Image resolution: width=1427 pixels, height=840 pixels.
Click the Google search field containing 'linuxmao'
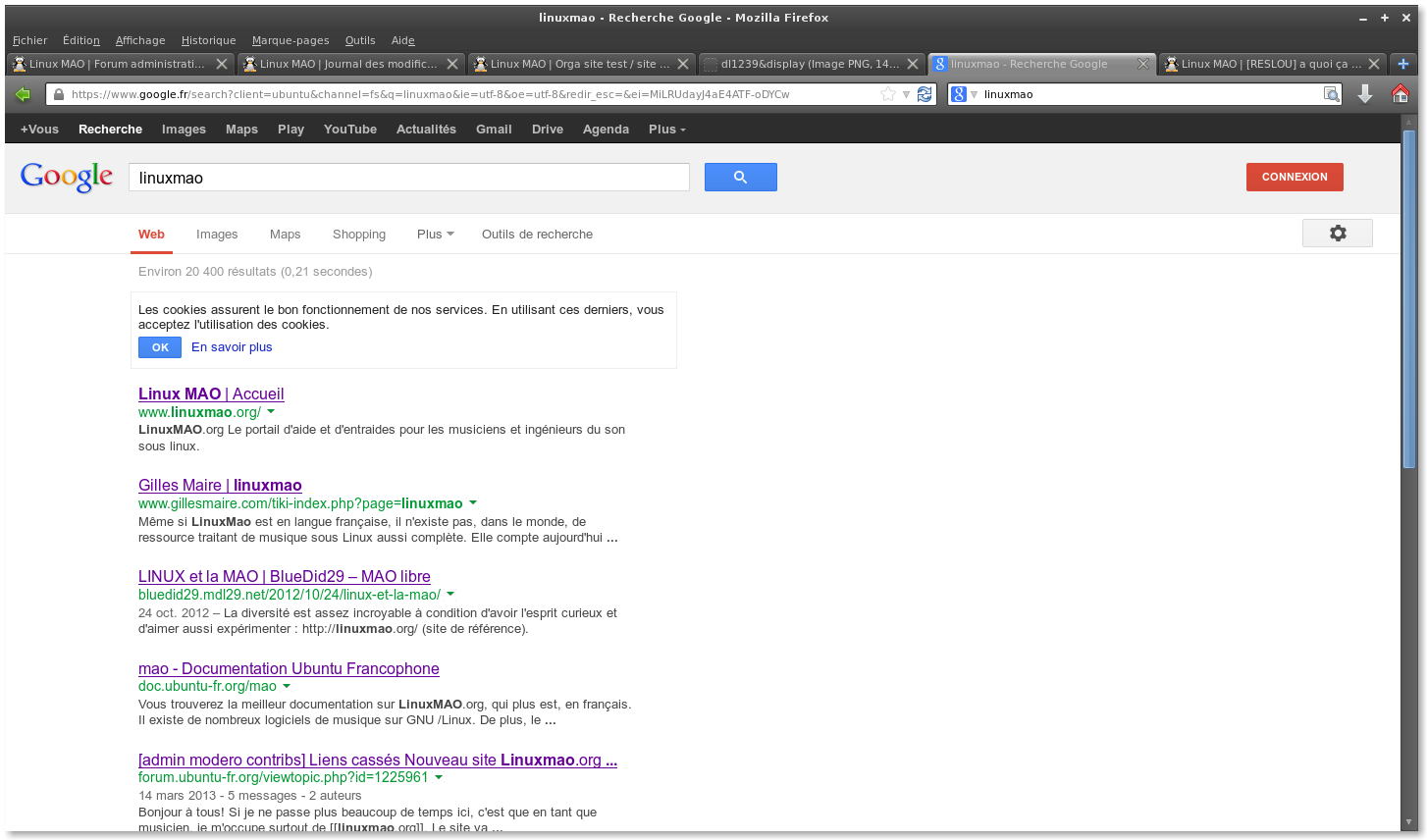click(409, 178)
